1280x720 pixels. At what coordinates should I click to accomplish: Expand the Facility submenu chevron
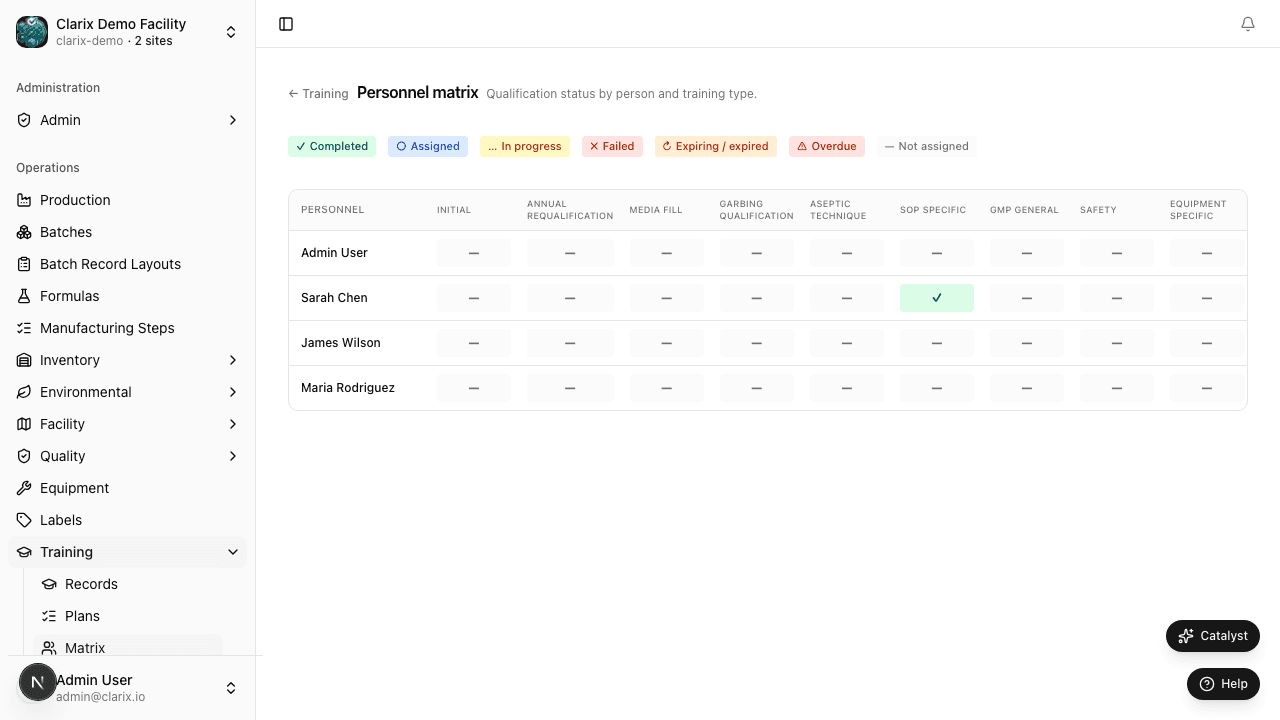point(233,424)
